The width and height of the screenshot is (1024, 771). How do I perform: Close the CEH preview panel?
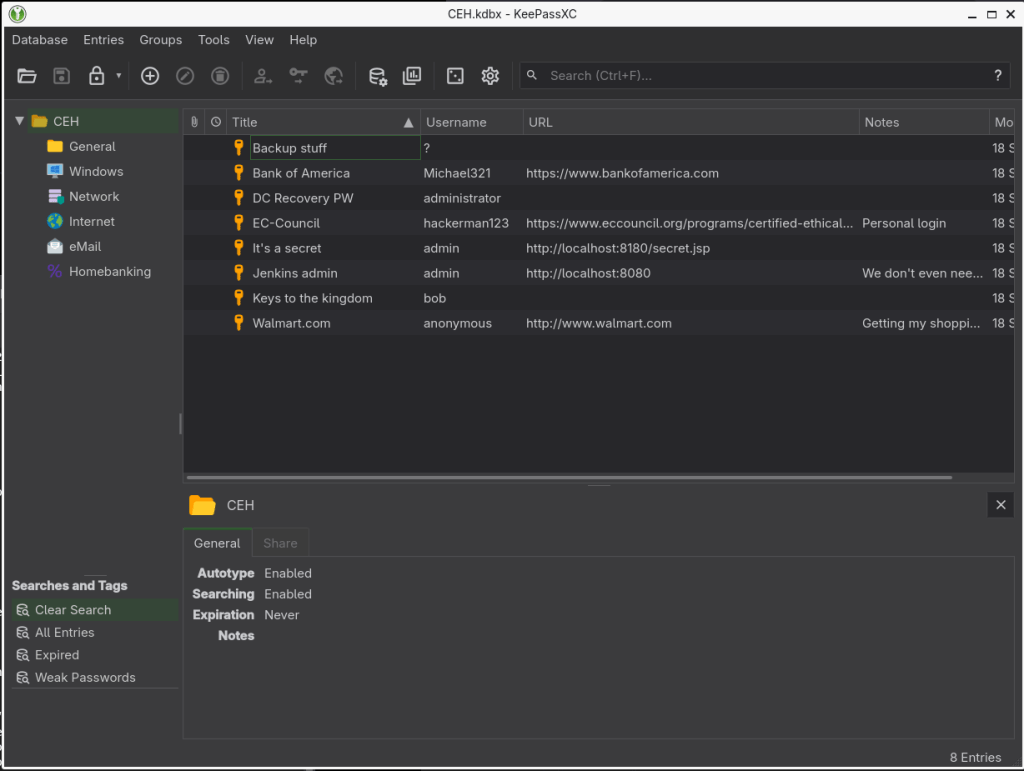1000,505
